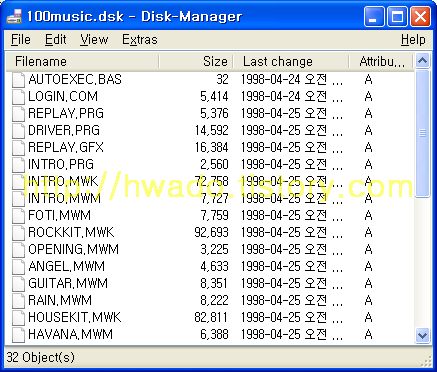Select the HAVANA.MWM filename
Screen dimensions: 437x372
click(71, 335)
